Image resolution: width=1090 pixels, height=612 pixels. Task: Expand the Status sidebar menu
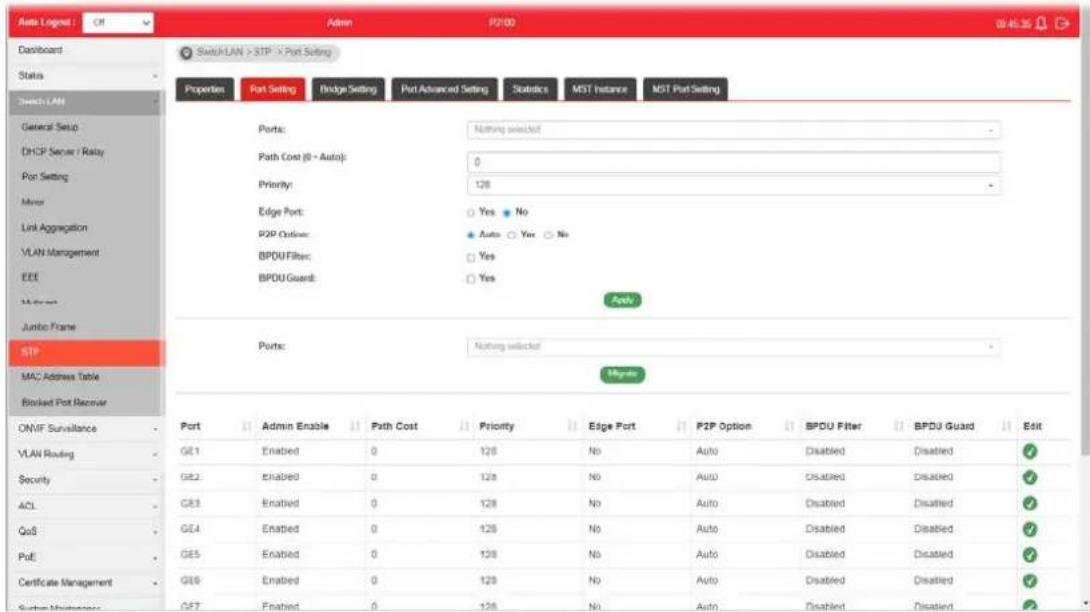[86, 75]
